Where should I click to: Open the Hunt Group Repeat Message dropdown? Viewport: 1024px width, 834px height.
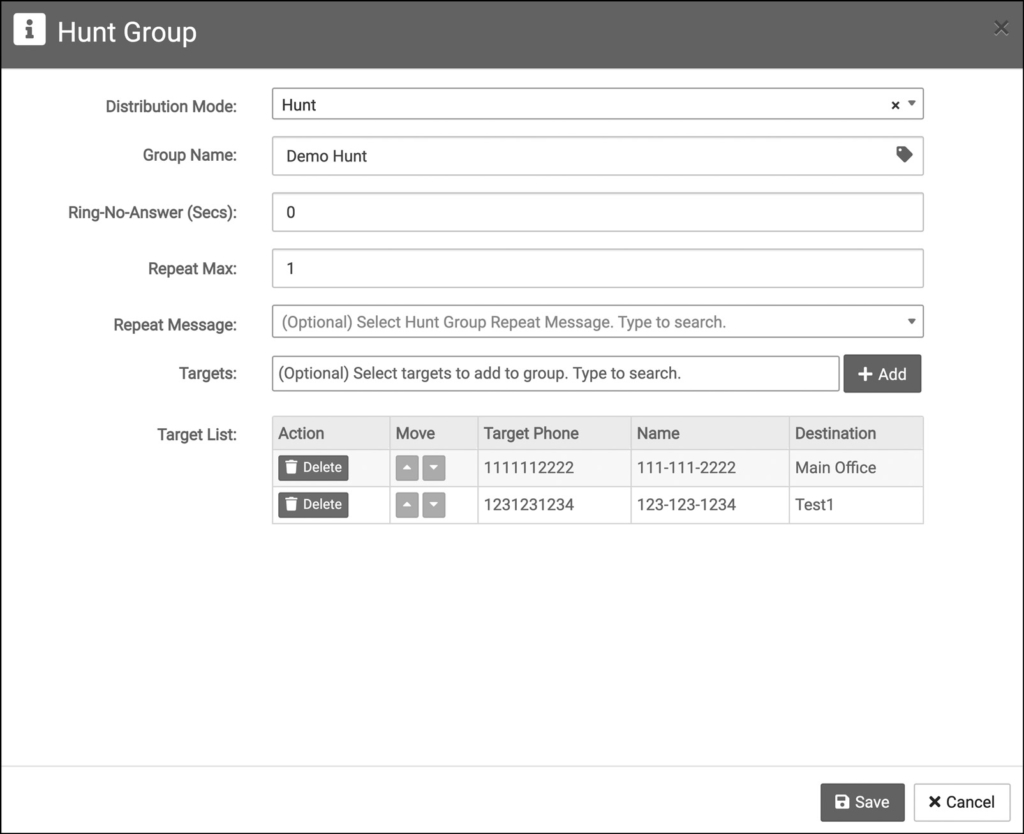click(x=911, y=321)
